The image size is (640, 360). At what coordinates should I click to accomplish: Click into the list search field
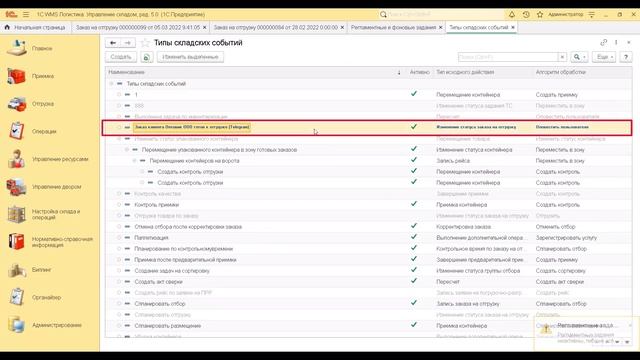coord(508,57)
